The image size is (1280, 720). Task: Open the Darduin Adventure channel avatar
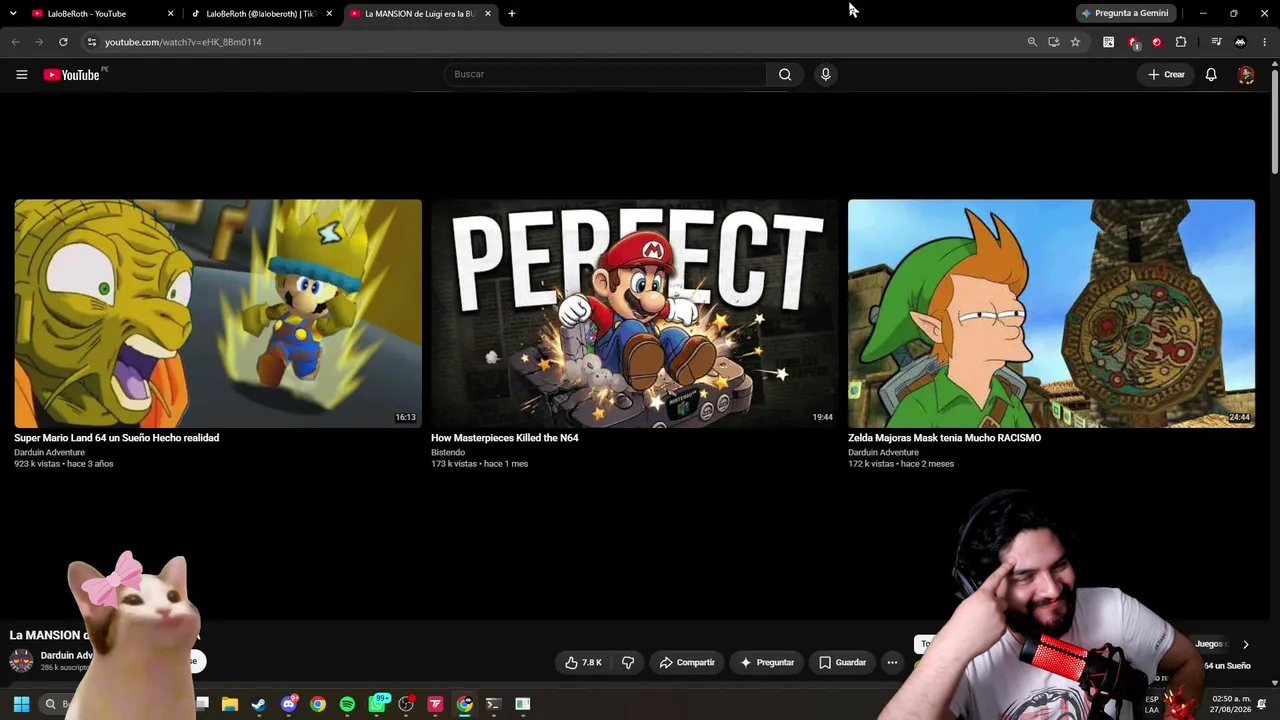pos(21,660)
